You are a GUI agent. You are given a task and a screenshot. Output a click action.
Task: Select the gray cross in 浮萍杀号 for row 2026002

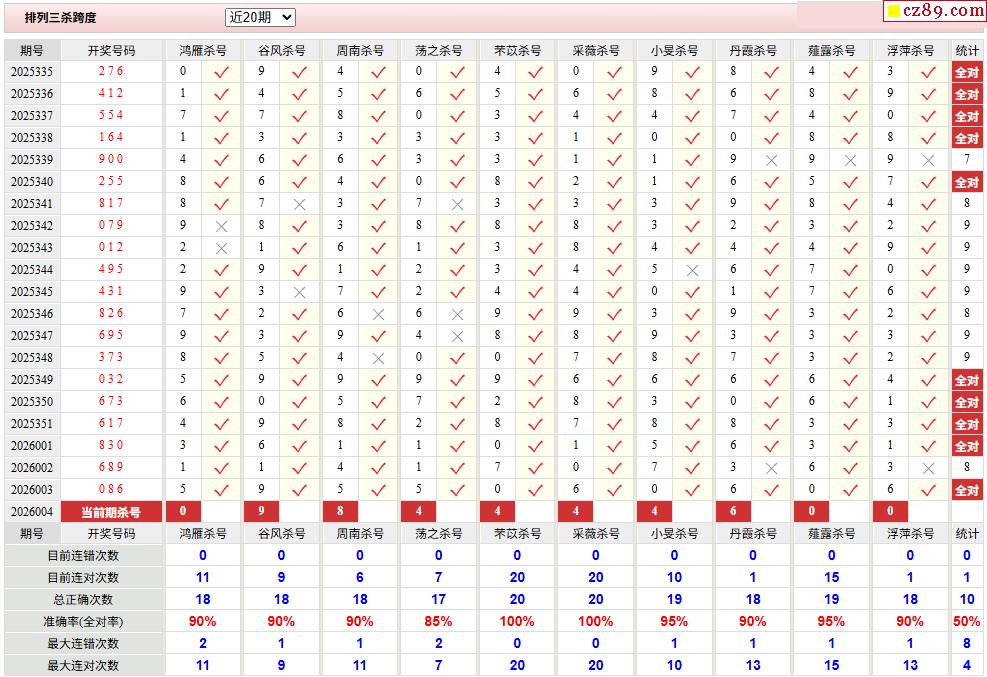coord(928,468)
